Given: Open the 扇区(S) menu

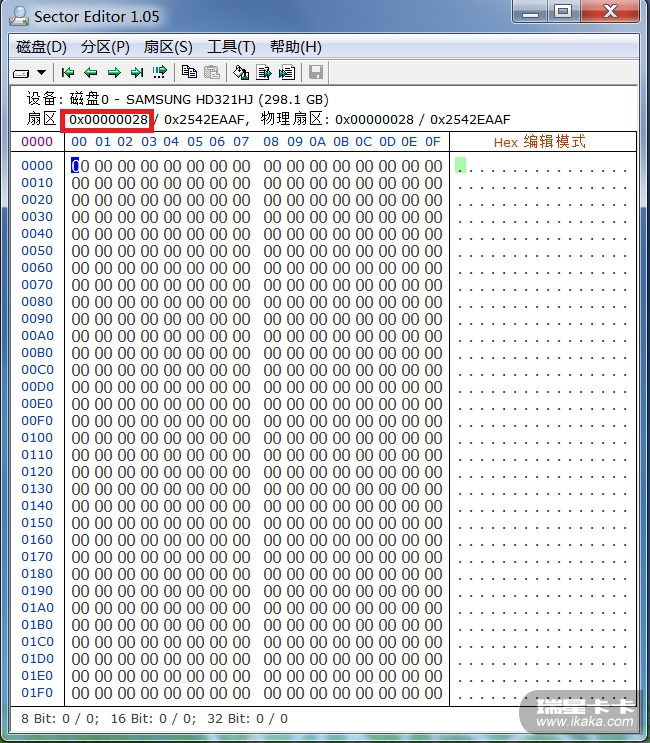Looking at the screenshot, I should [x=168, y=47].
